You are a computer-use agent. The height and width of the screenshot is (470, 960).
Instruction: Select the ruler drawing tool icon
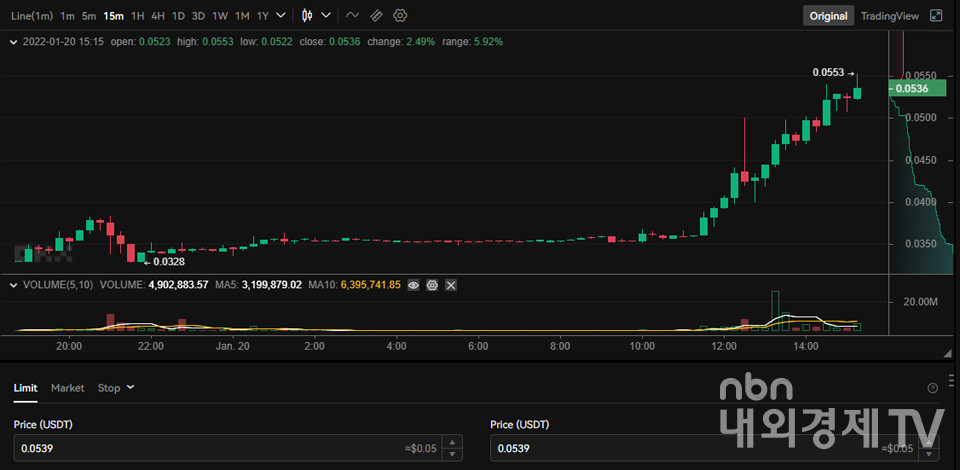376,16
